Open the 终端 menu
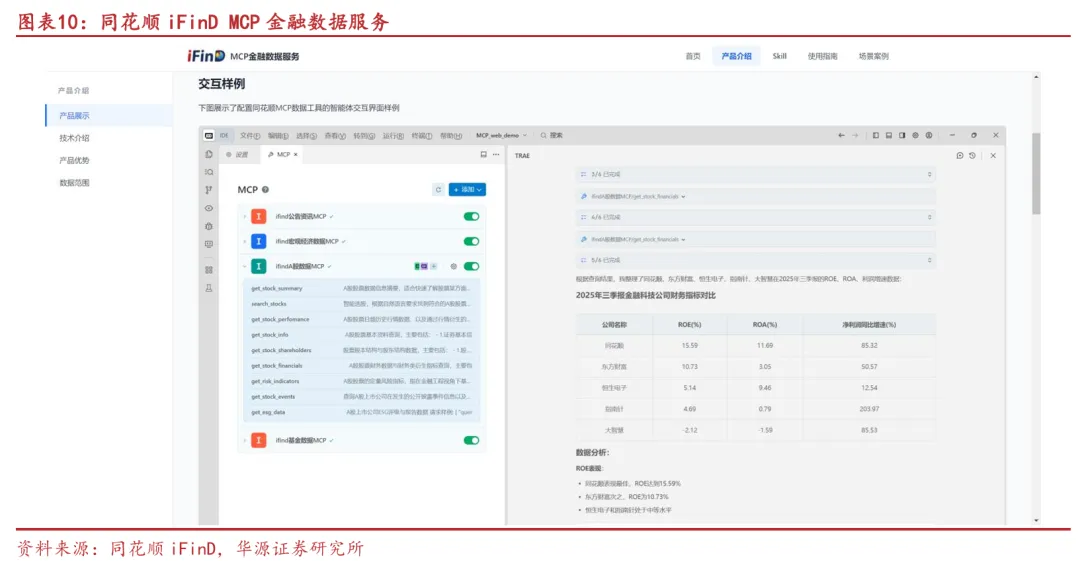The width and height of the screenshot is (1080, 561). (422, 136)
